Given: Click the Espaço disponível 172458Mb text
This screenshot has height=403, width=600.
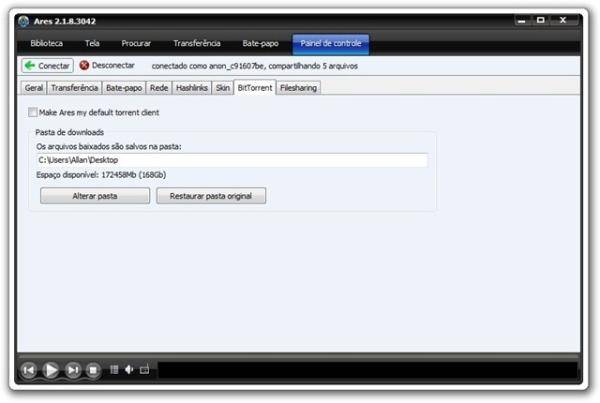Looking at the screenshot, I should pos(101,175).
